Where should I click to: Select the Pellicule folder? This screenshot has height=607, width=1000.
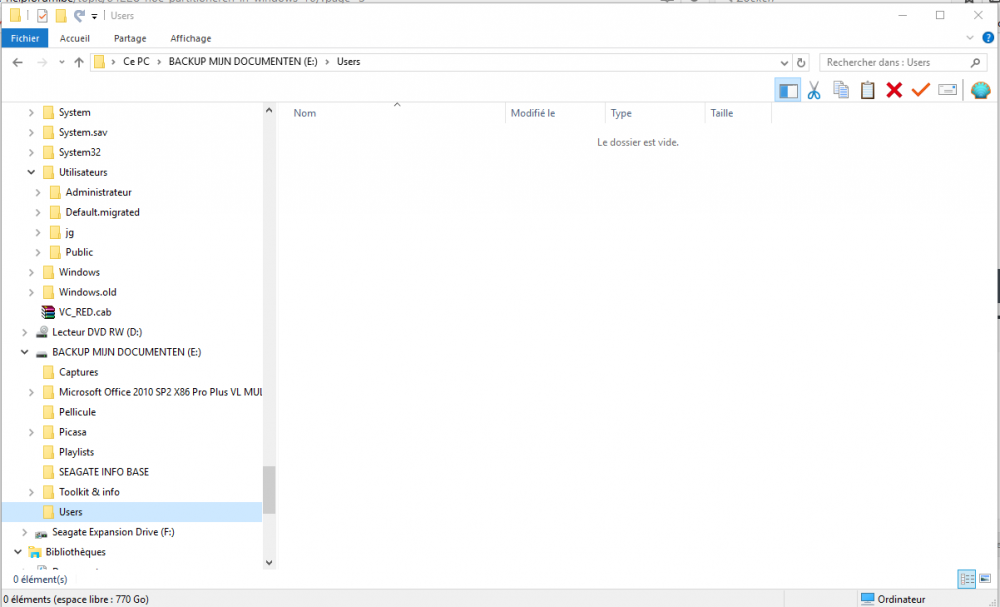click(x=77, y=412)
